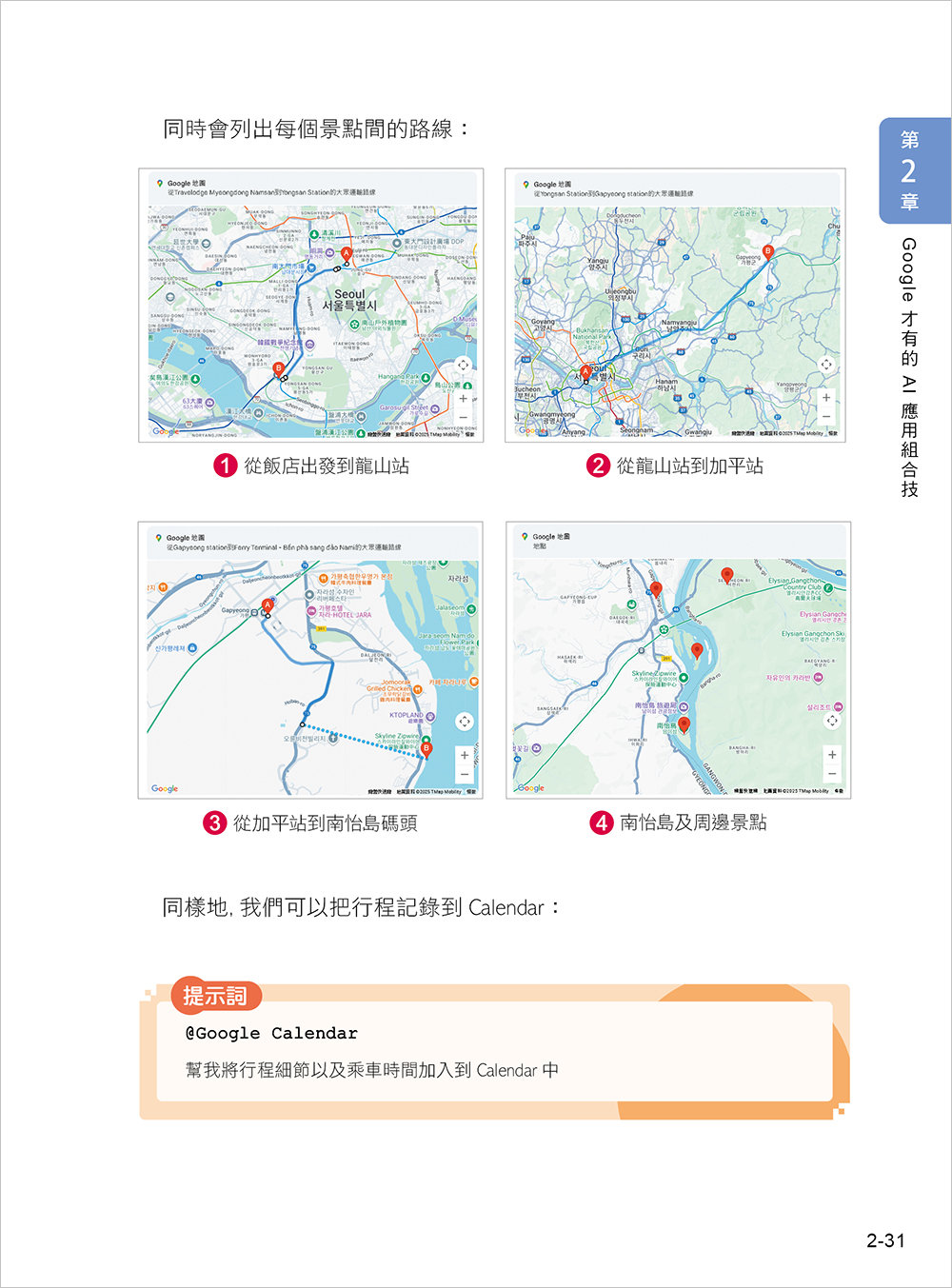Zoom out with the minus button on map two

(826, 414)
